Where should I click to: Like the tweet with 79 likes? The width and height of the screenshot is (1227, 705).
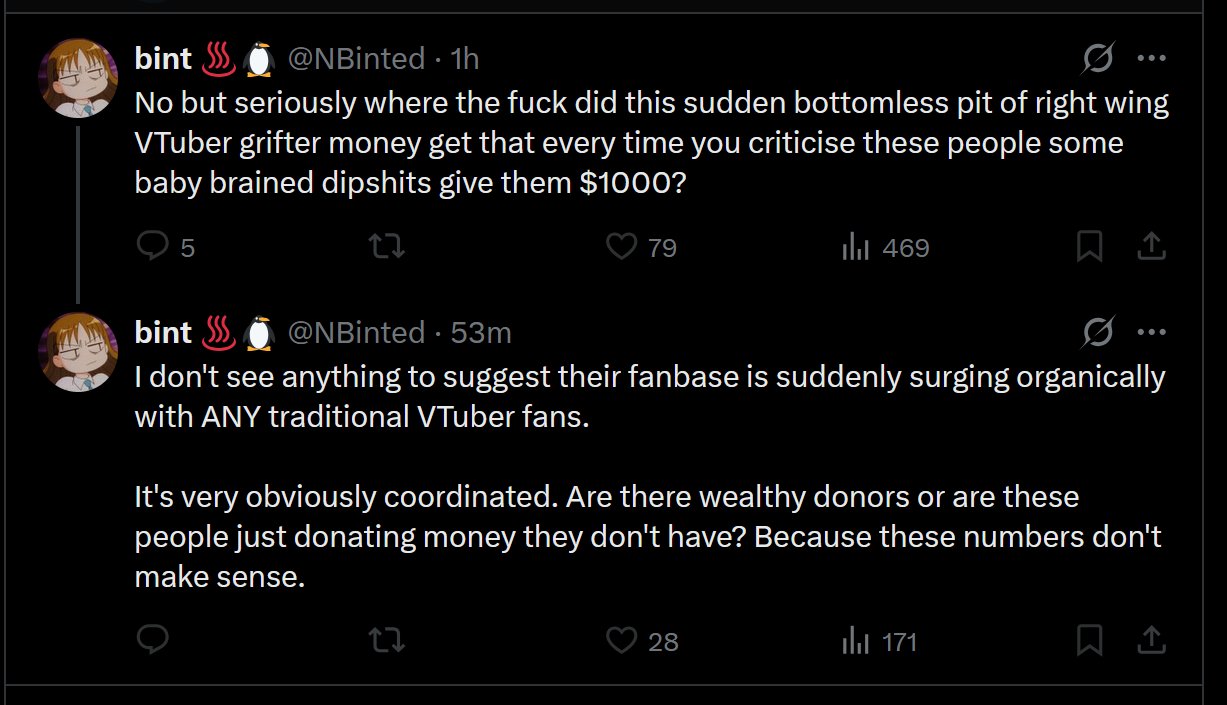622,246
